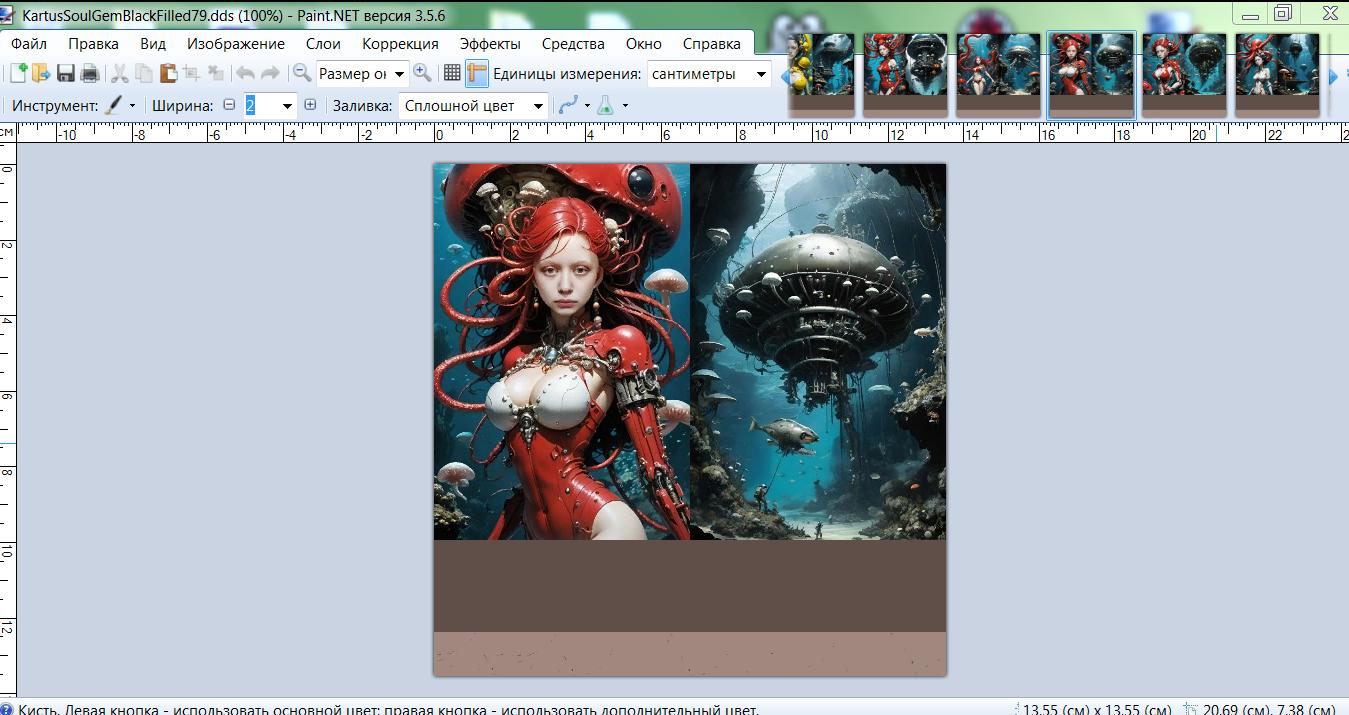This screenshot has height=715, width=1349.
Task: Toggle the pixel grid display
Action: coord(452,73)
